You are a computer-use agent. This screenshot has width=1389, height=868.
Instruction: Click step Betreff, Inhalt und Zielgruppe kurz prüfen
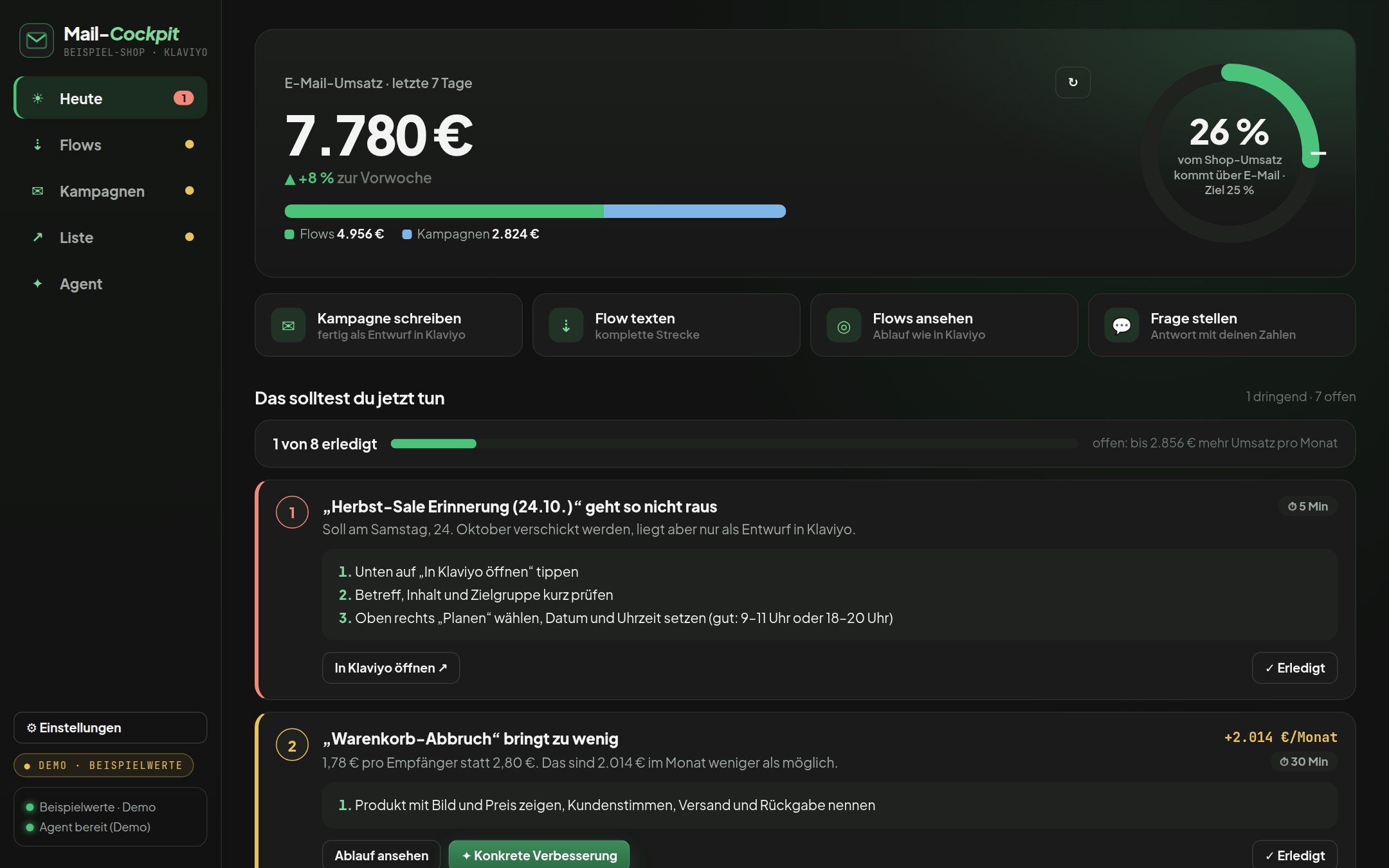point(476,595)
